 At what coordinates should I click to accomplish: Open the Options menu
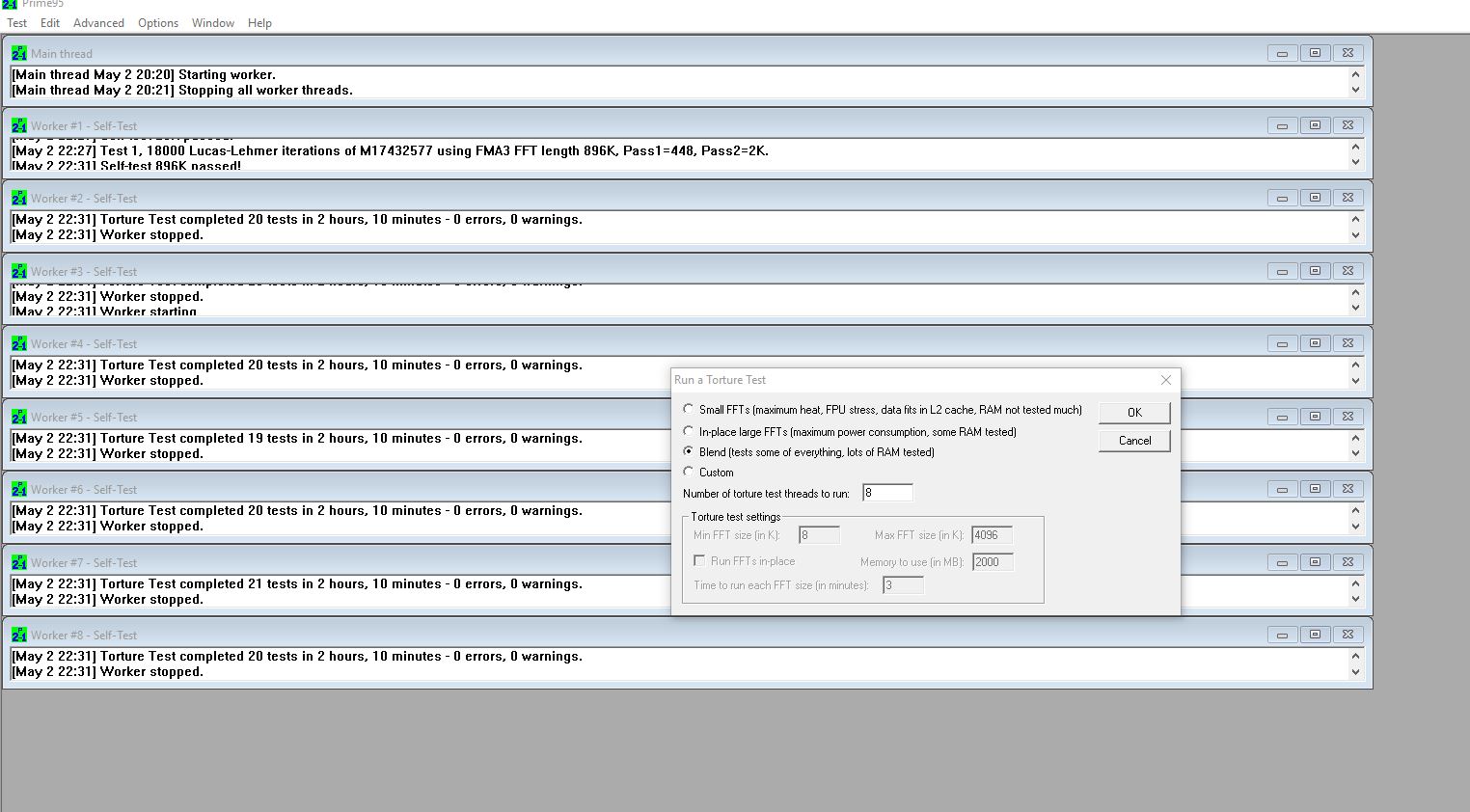tap(158, 23)
